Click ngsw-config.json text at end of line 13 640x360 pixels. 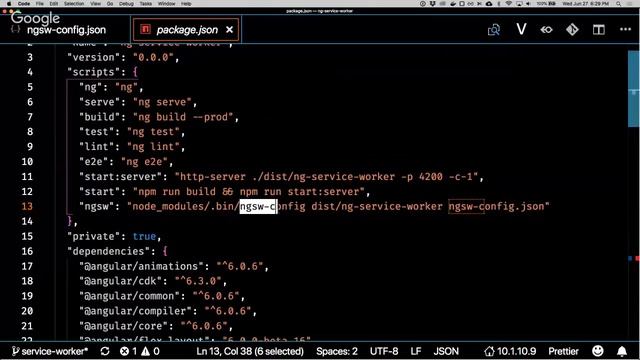(x=496, y=207)
